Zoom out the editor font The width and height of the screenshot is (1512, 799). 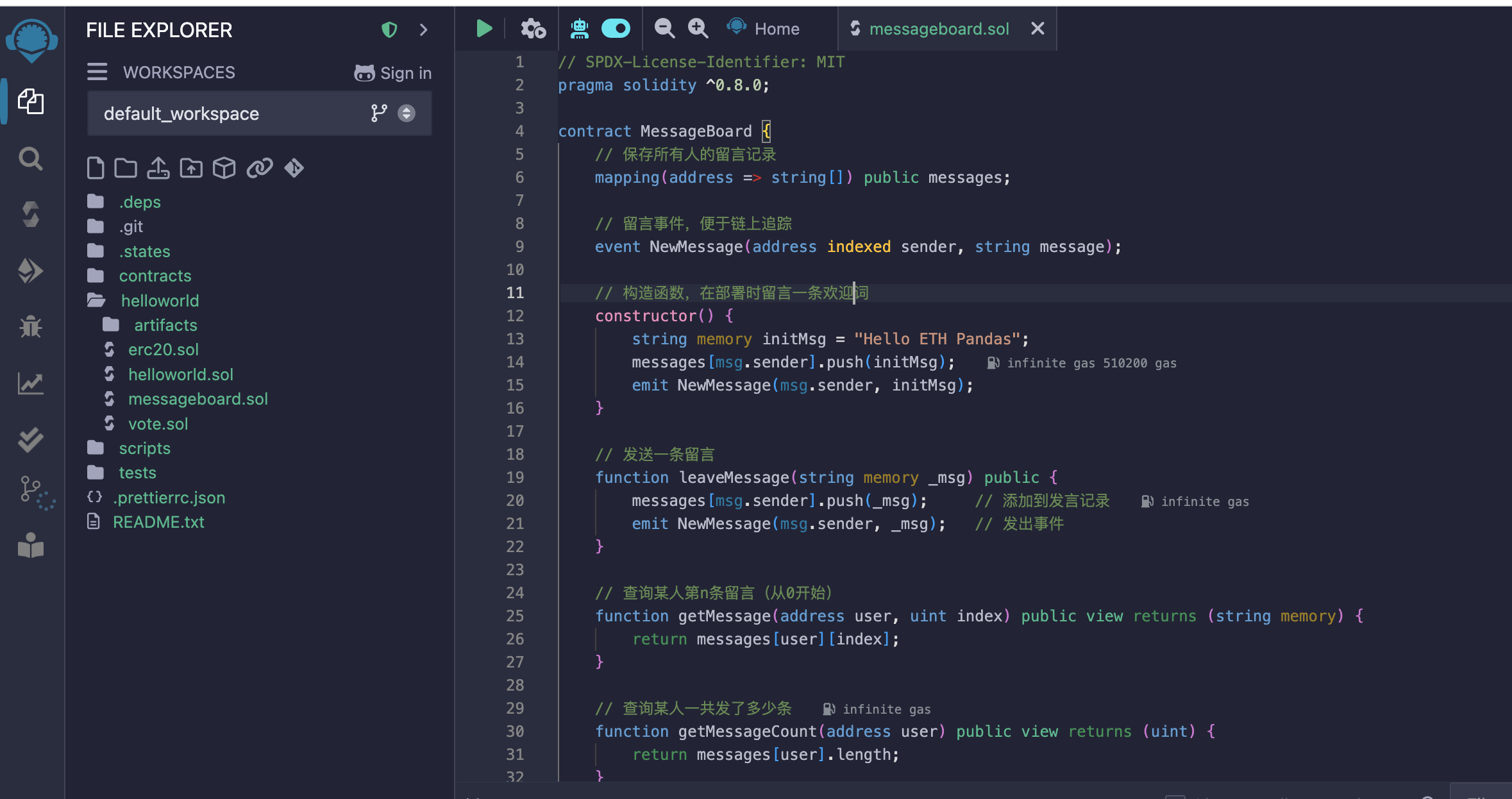coord(664,28)
